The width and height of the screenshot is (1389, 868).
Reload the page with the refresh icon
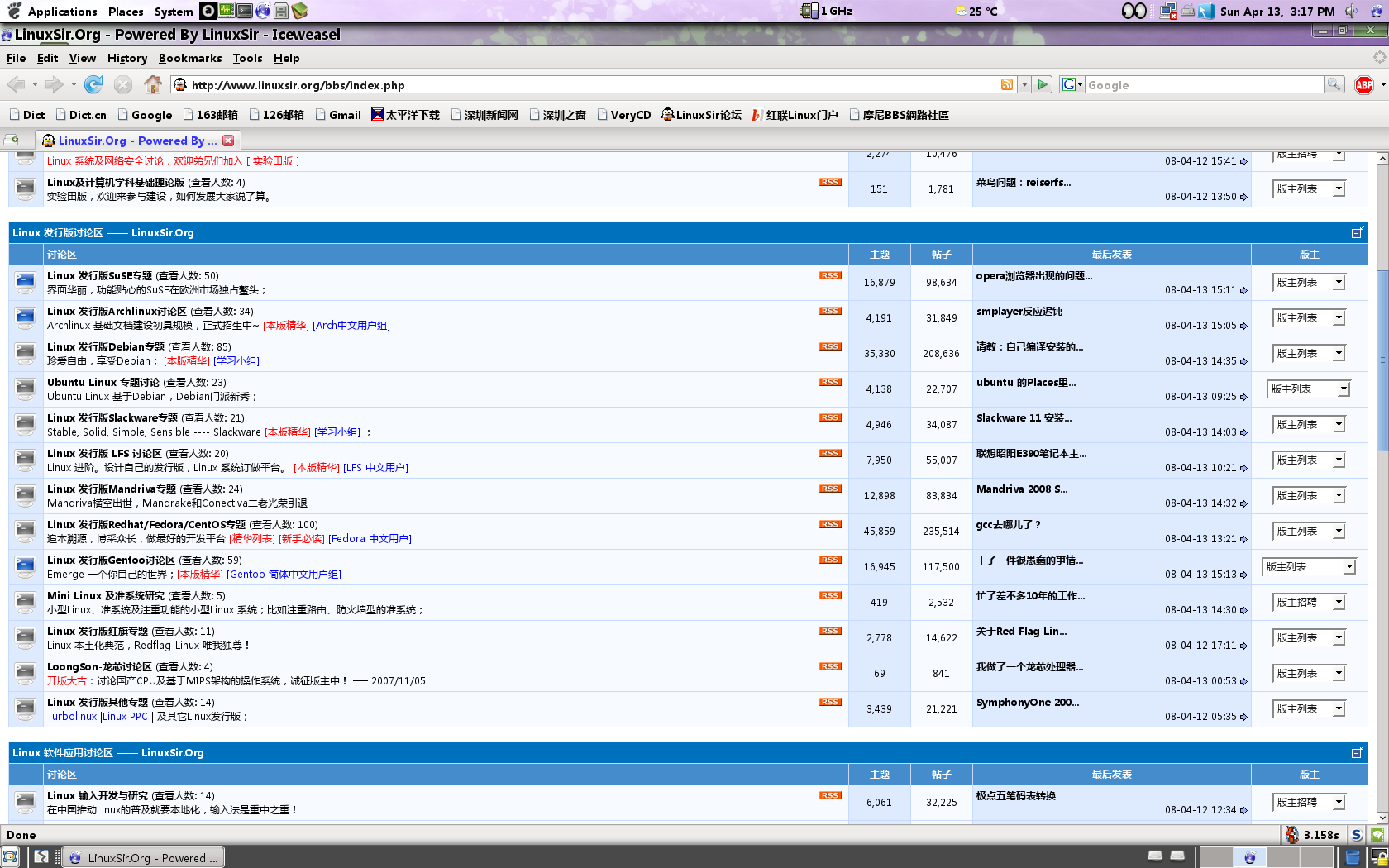coord(93,84)
